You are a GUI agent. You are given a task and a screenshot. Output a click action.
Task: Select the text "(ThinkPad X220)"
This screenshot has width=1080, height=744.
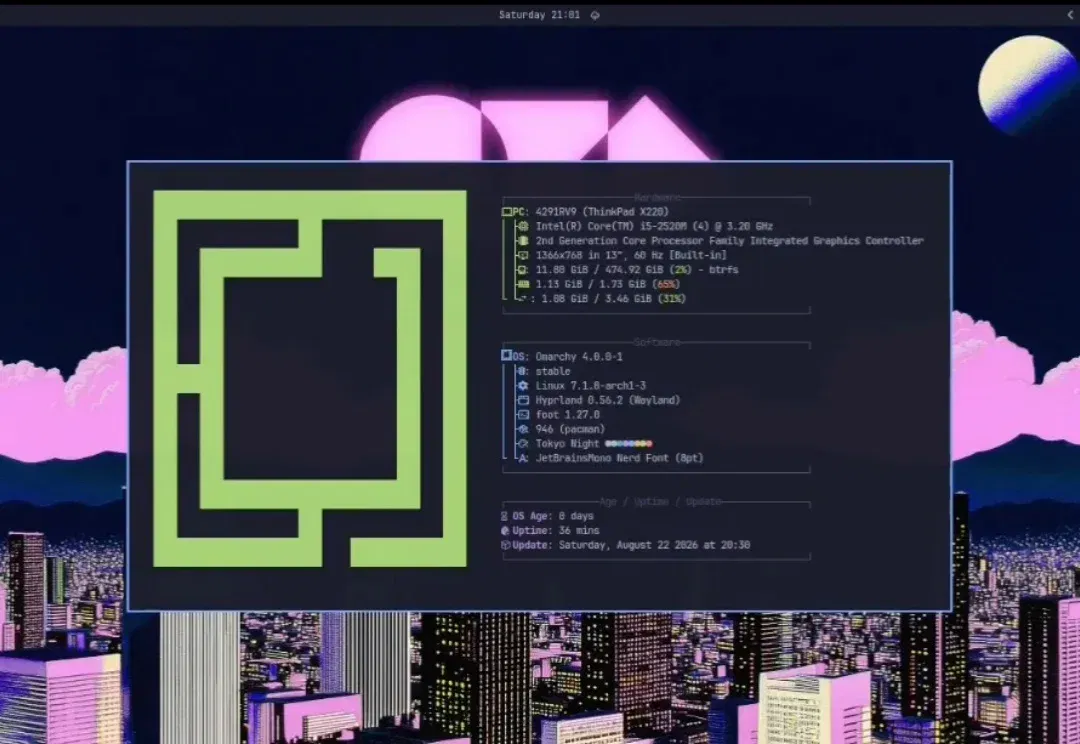pos(625,211)
